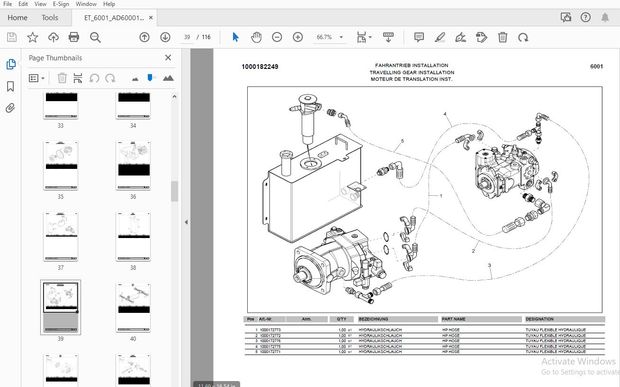Add a comment with the note icon
Screen dimensions: 620x387
pos(419,37)
